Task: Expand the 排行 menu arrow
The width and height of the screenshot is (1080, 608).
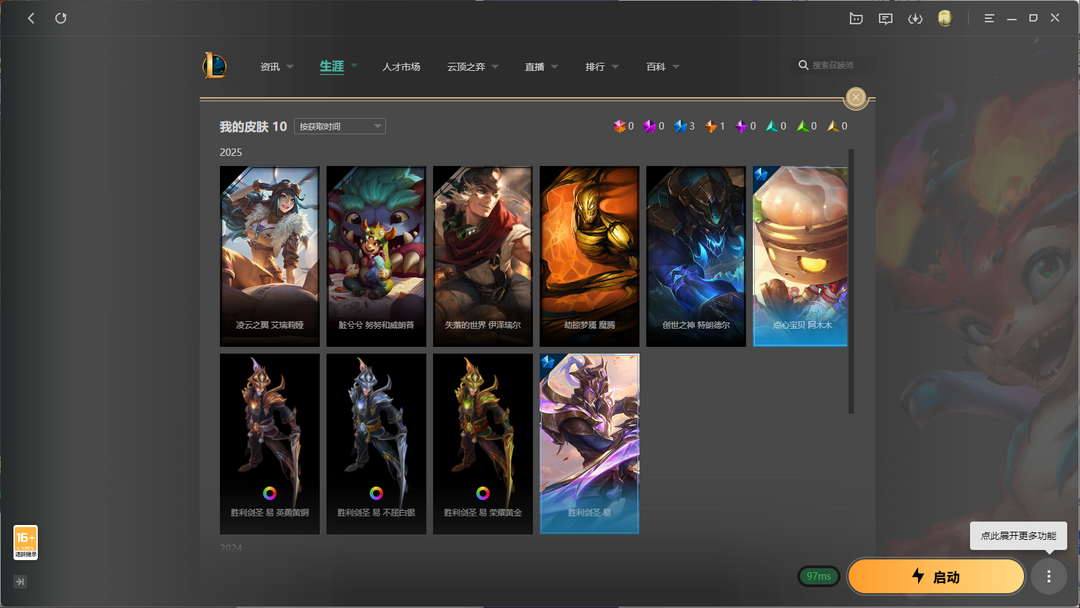Action: click(x=615, y=67)
